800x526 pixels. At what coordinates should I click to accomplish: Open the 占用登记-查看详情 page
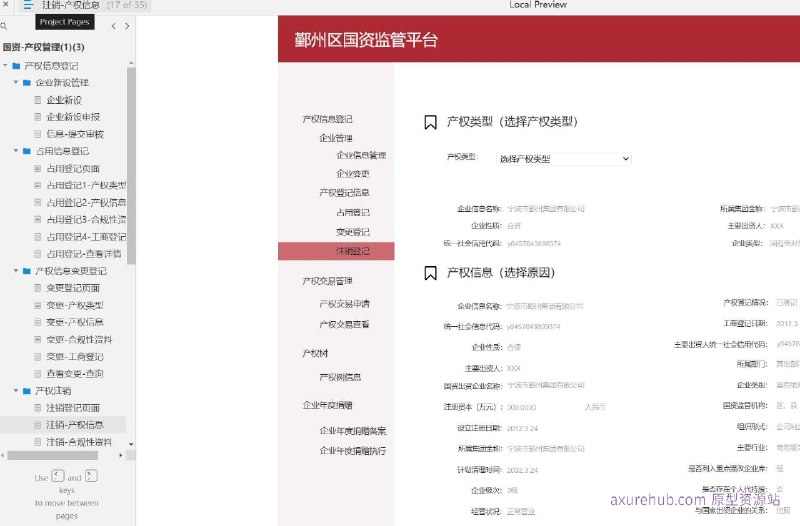coord(84,254)
